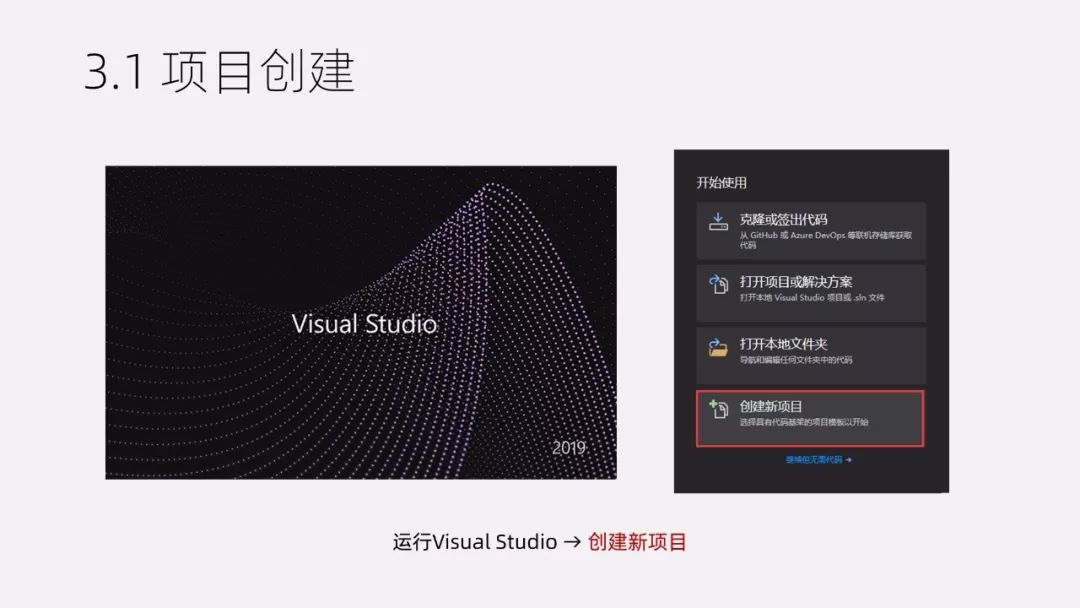Click the open project or solution icon

(718, 285)
